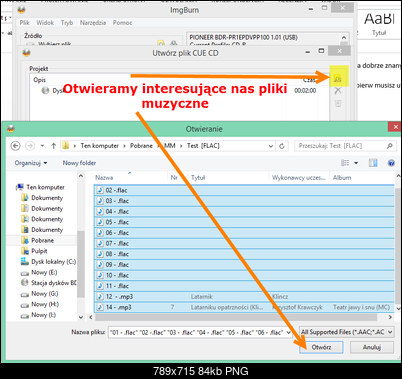Click Ten komputer in the address breadcrumb
The height and width of the screenshot is (379, 402).
[99, 146]
